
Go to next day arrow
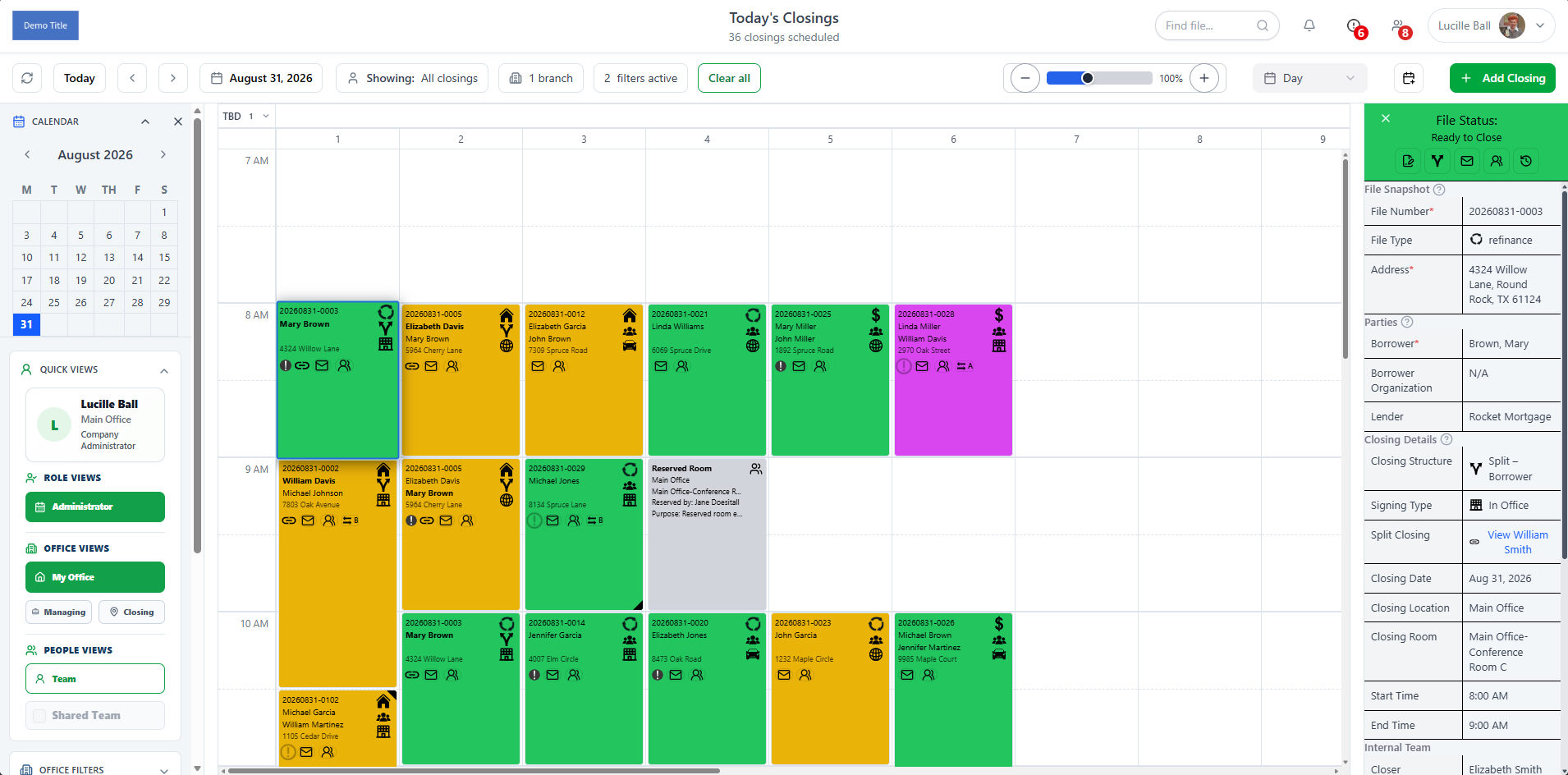173,78
